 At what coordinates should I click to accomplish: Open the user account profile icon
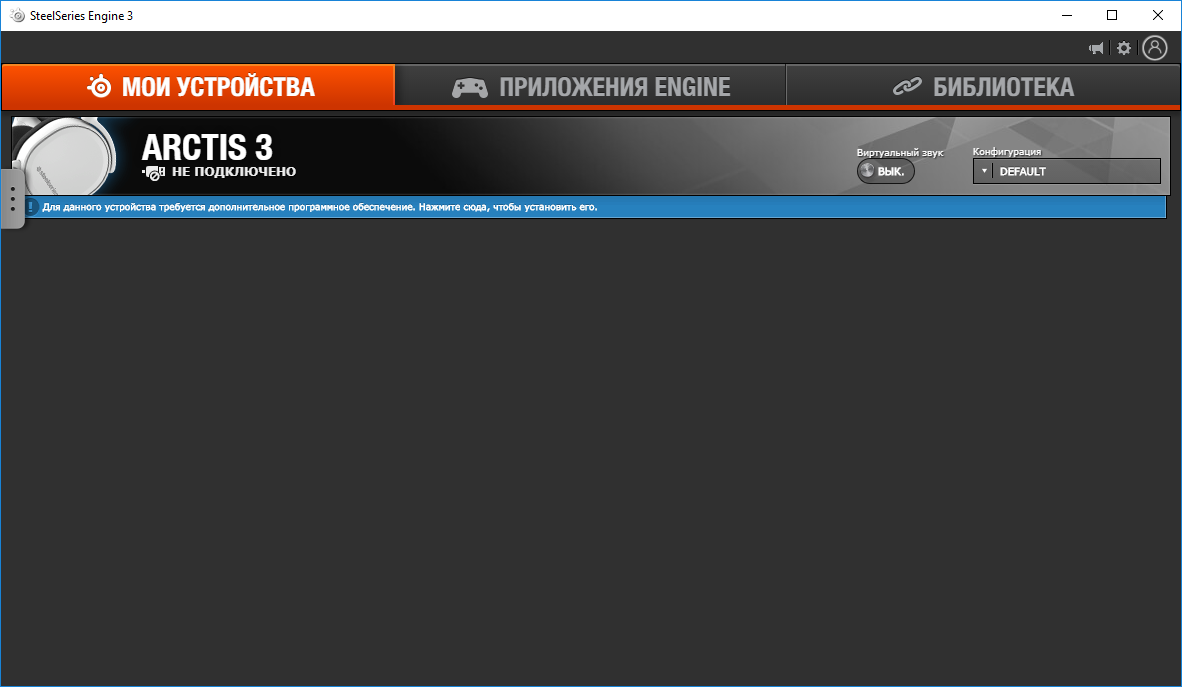tap(1155, 48)
